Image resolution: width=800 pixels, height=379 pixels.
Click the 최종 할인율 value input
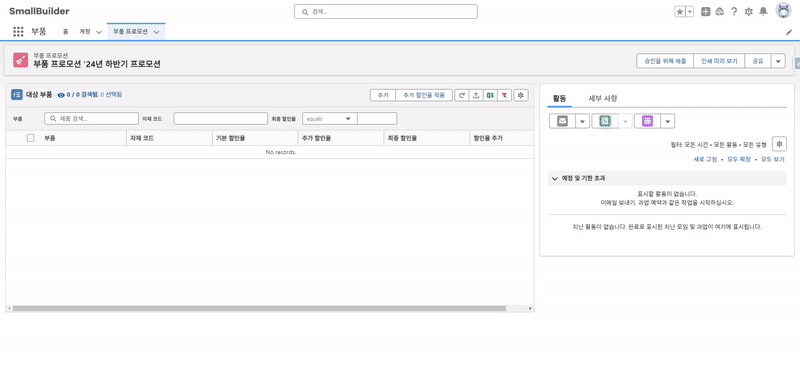point(377,118)
